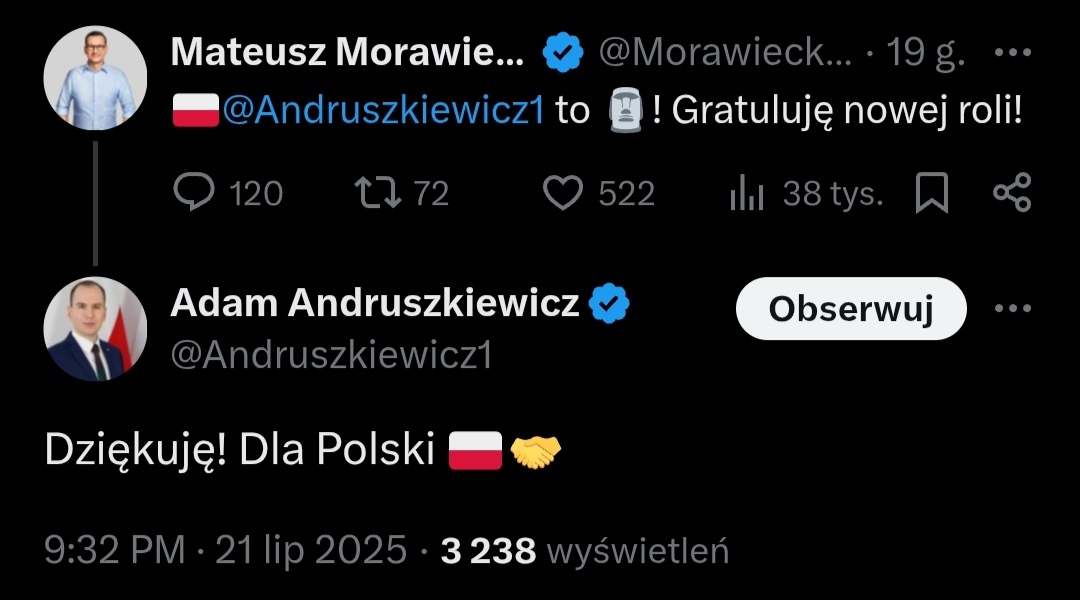The image size is (1080, 600).
Task: Open the @Andruszkiewicz1 mention link
Action: [383, 110]
